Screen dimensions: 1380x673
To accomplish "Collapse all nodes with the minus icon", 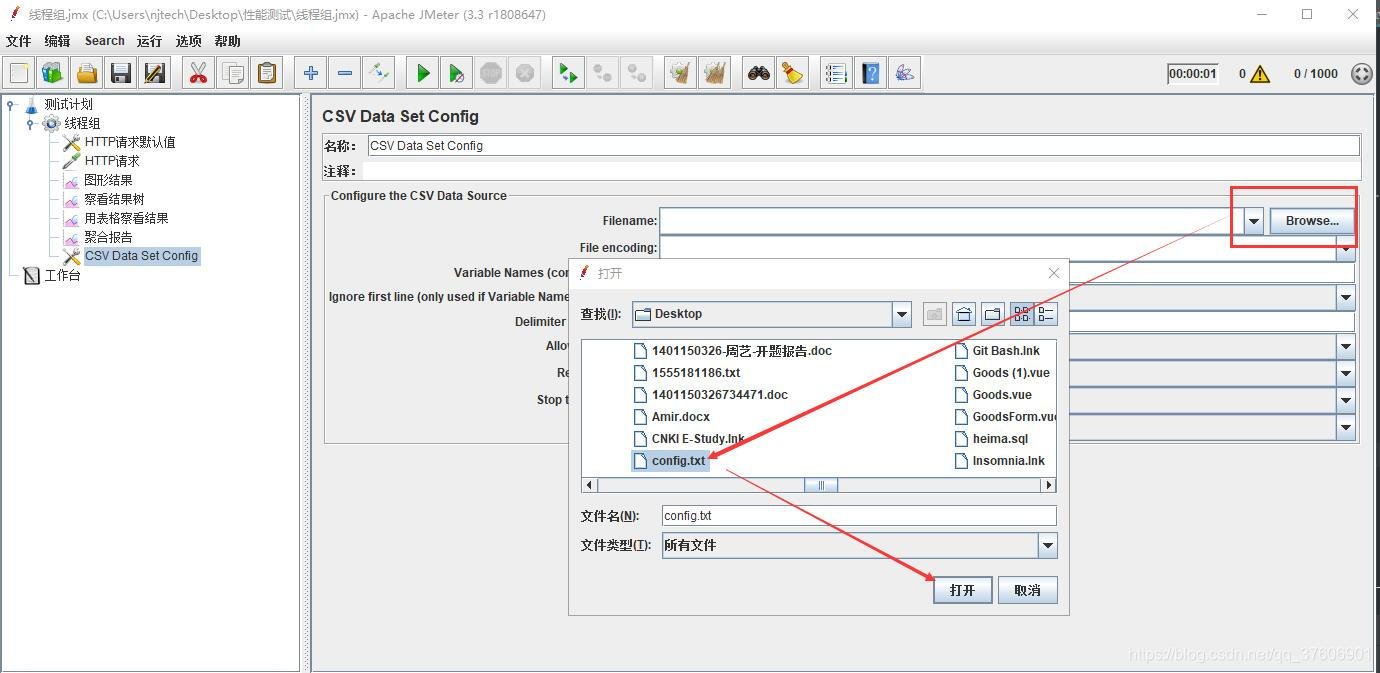I will tap(345, 73).
